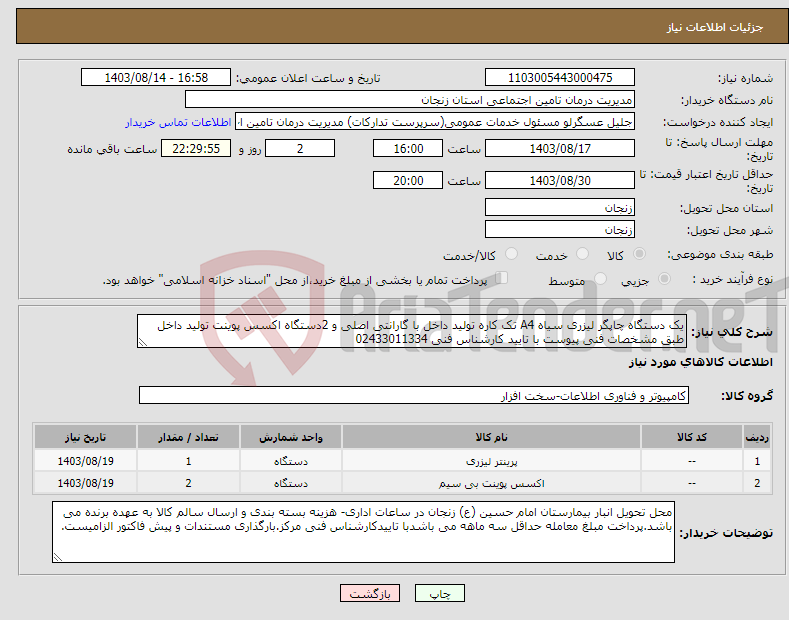Click row number 2 cell
The width and height of the screenshot is (789, 620).
[757, 483]
